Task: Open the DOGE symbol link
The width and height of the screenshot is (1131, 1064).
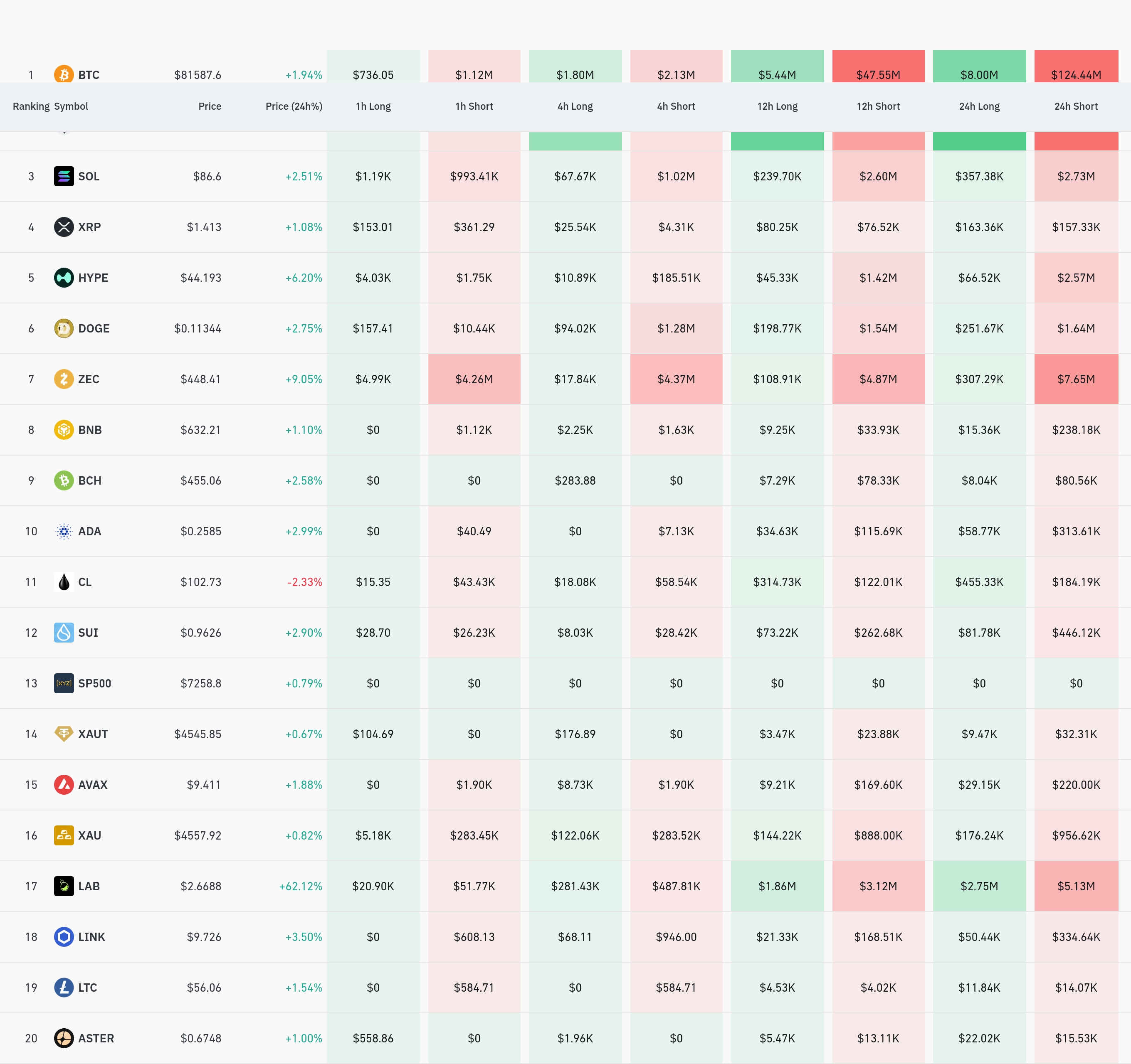Action: pos(94,328)
